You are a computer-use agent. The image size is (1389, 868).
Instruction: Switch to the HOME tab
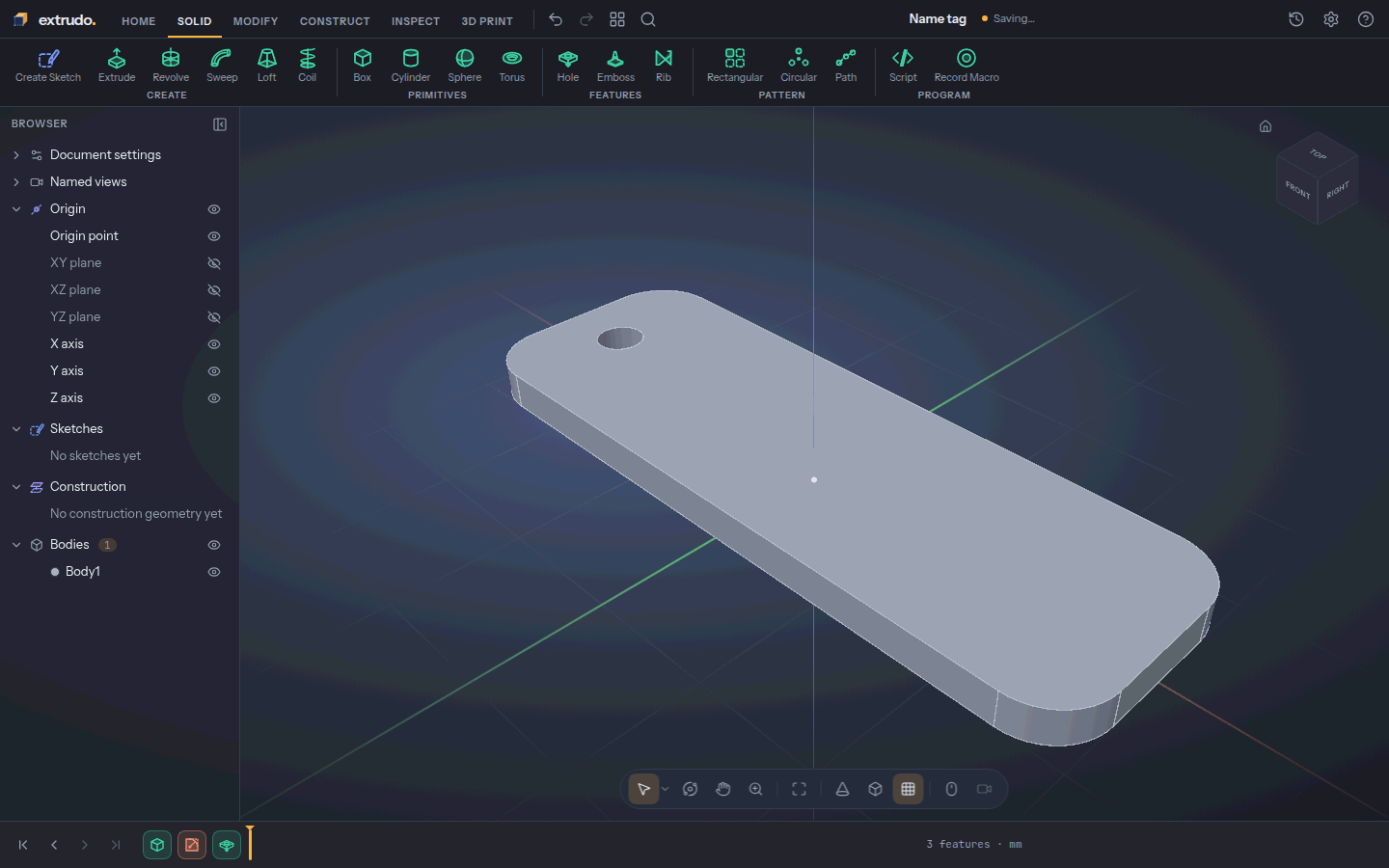(139, 20)
